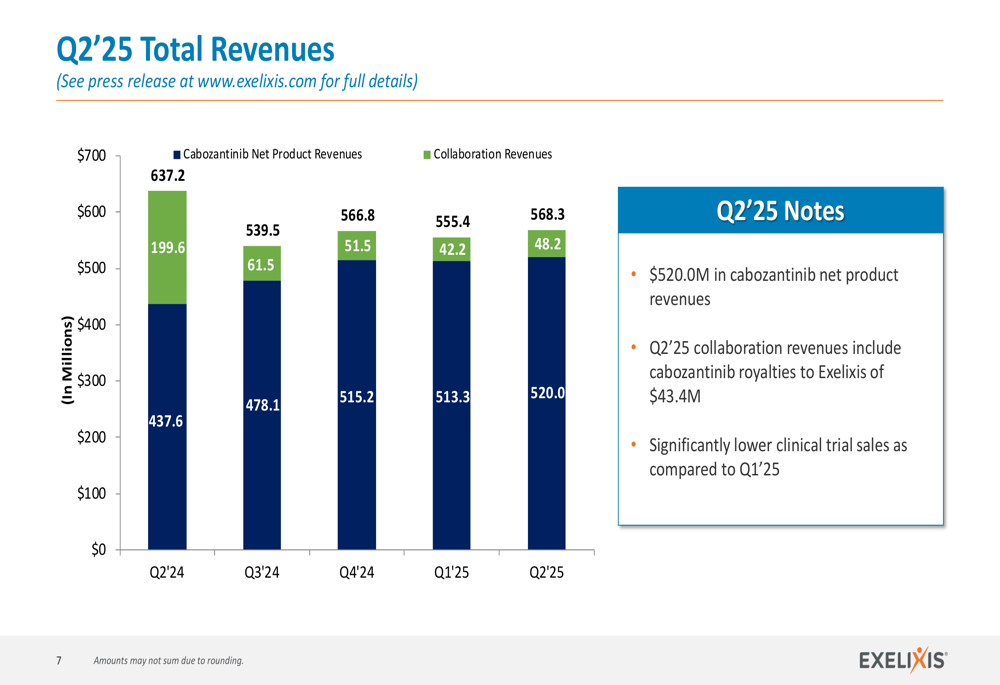Click the 637.2 total above the Q2'24 bar

[x=168, y=175]
